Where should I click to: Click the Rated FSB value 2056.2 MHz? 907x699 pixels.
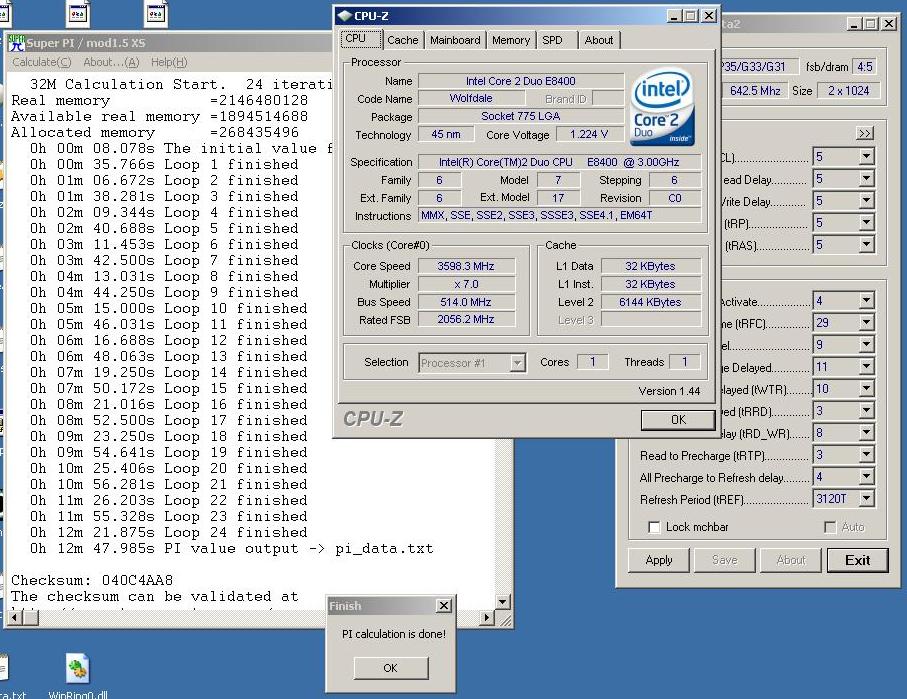[466, 319]
